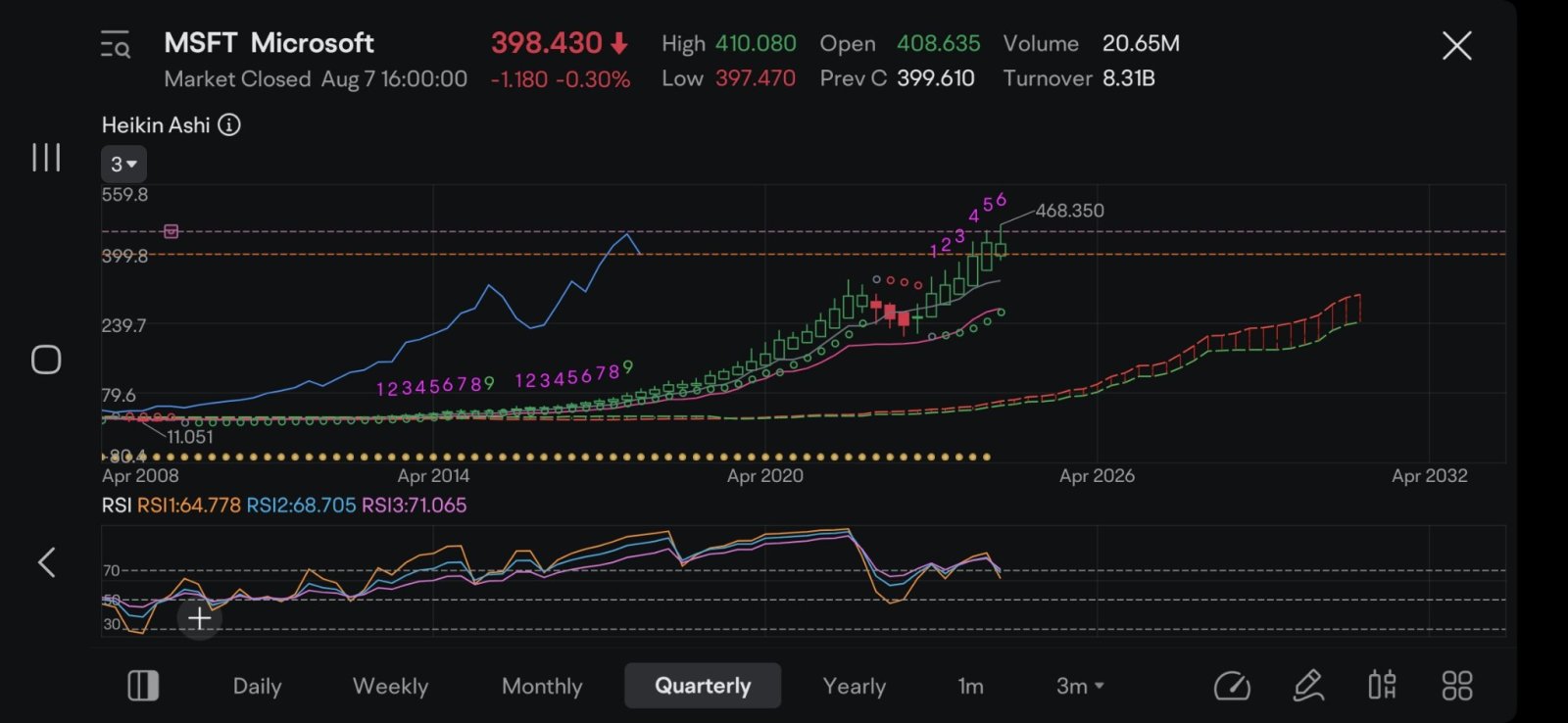The height and width of the screenshot is (723, 1568).
Task: Tap the RSI indicator label
Action: 116,506
